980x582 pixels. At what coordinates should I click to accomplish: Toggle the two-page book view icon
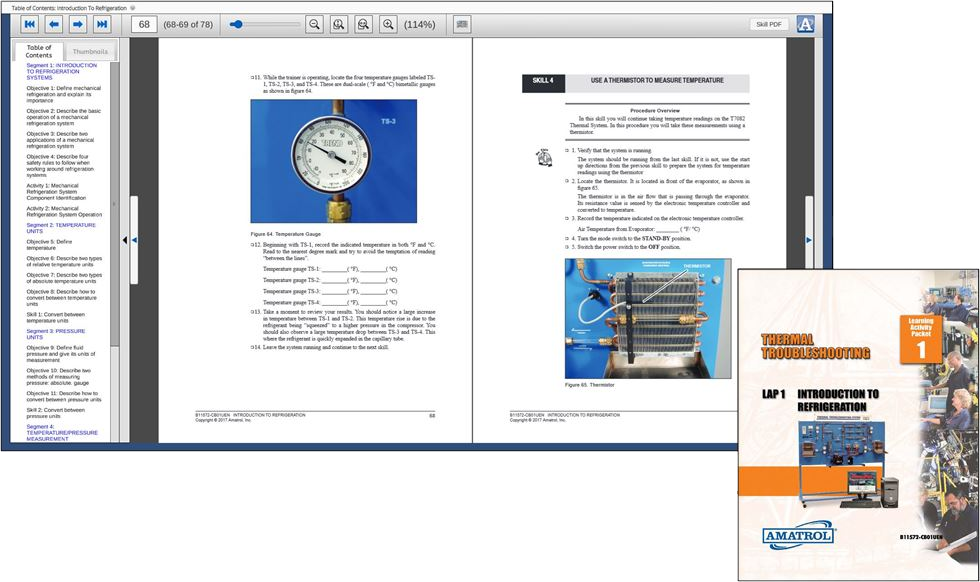(x=462, y=24)
